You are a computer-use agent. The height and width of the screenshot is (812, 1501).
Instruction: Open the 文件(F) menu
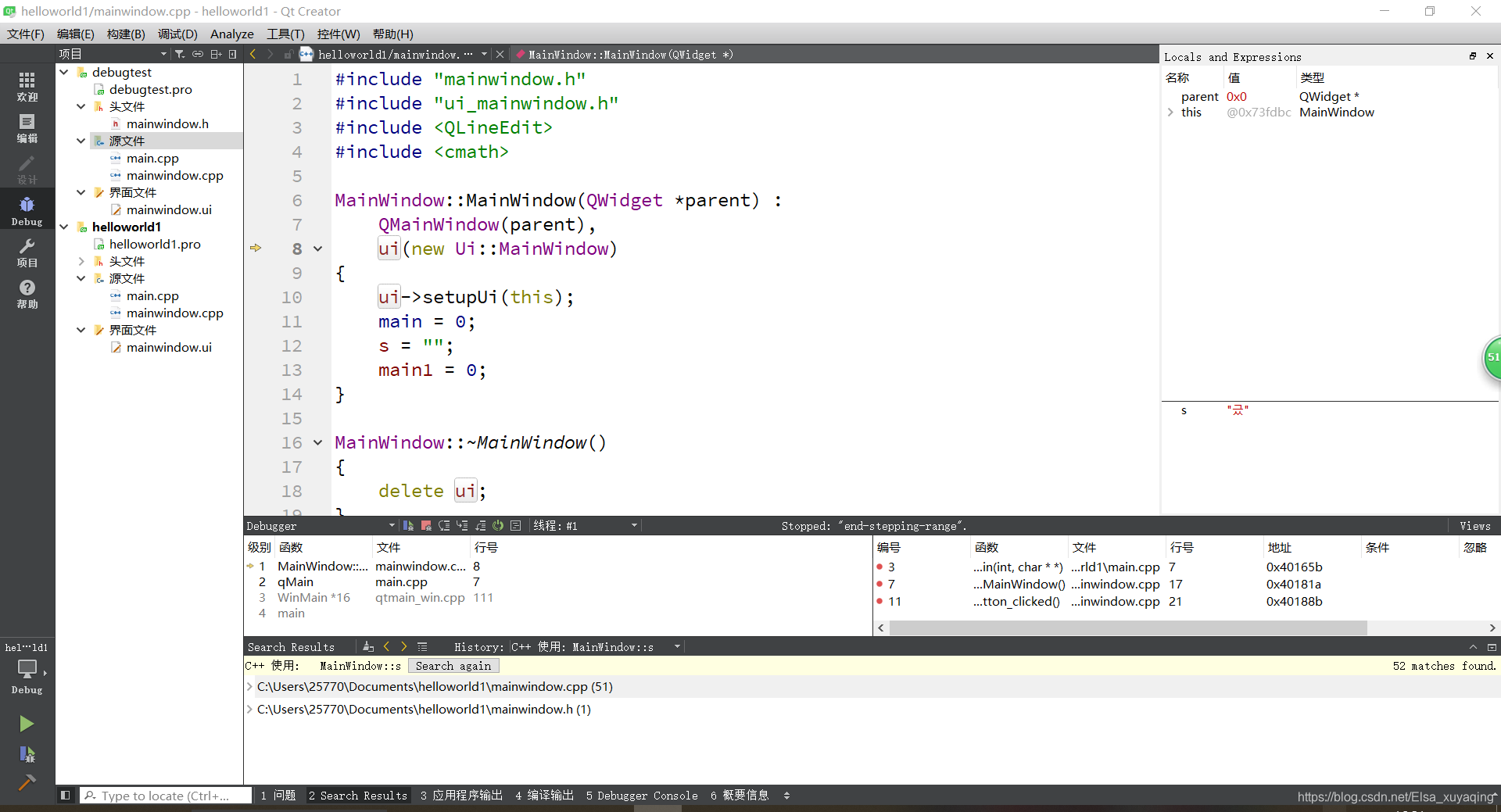coord(26,34)
